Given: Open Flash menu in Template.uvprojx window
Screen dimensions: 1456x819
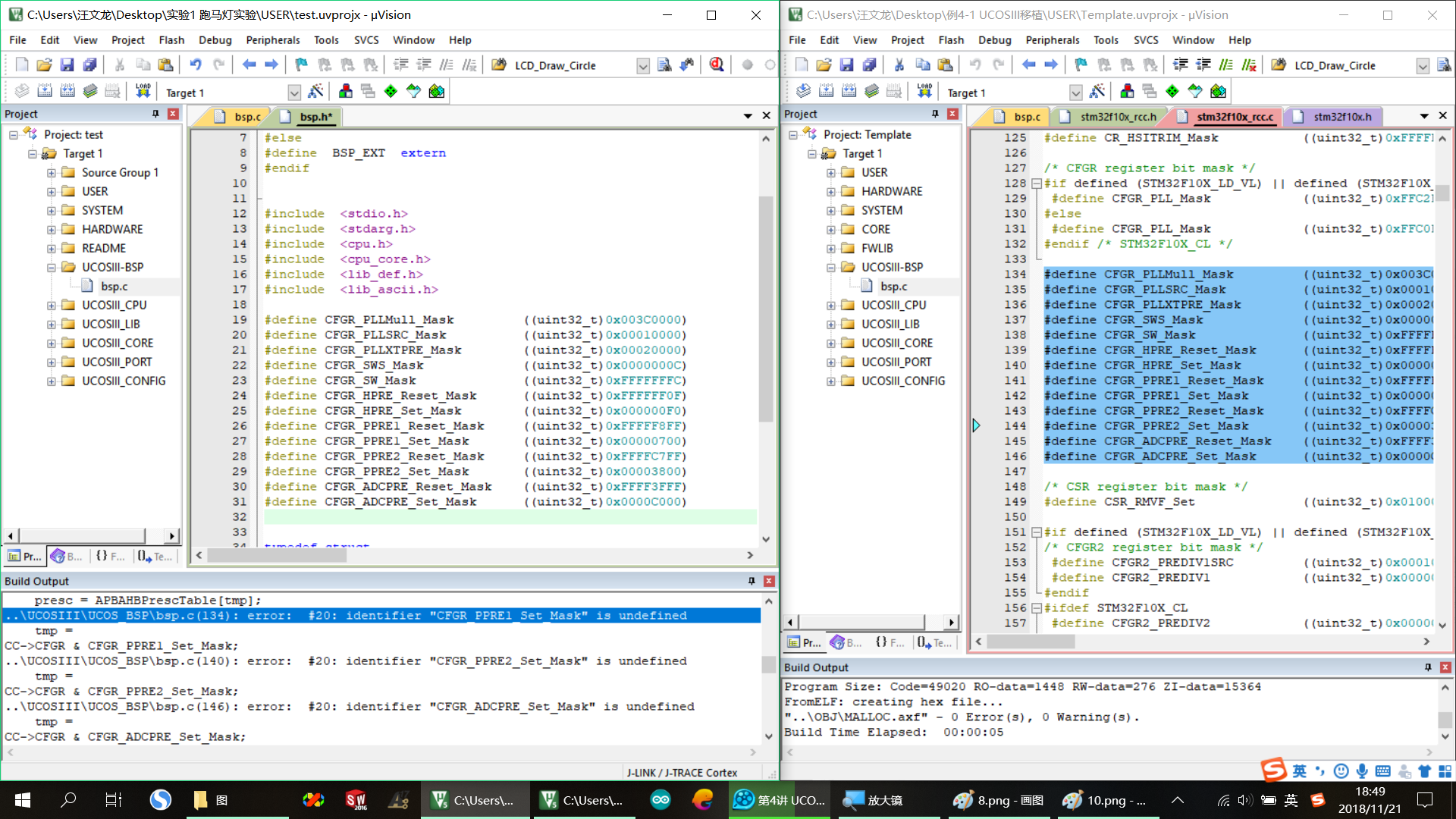Looking at the screenshot, I should [x=951, y=40].
